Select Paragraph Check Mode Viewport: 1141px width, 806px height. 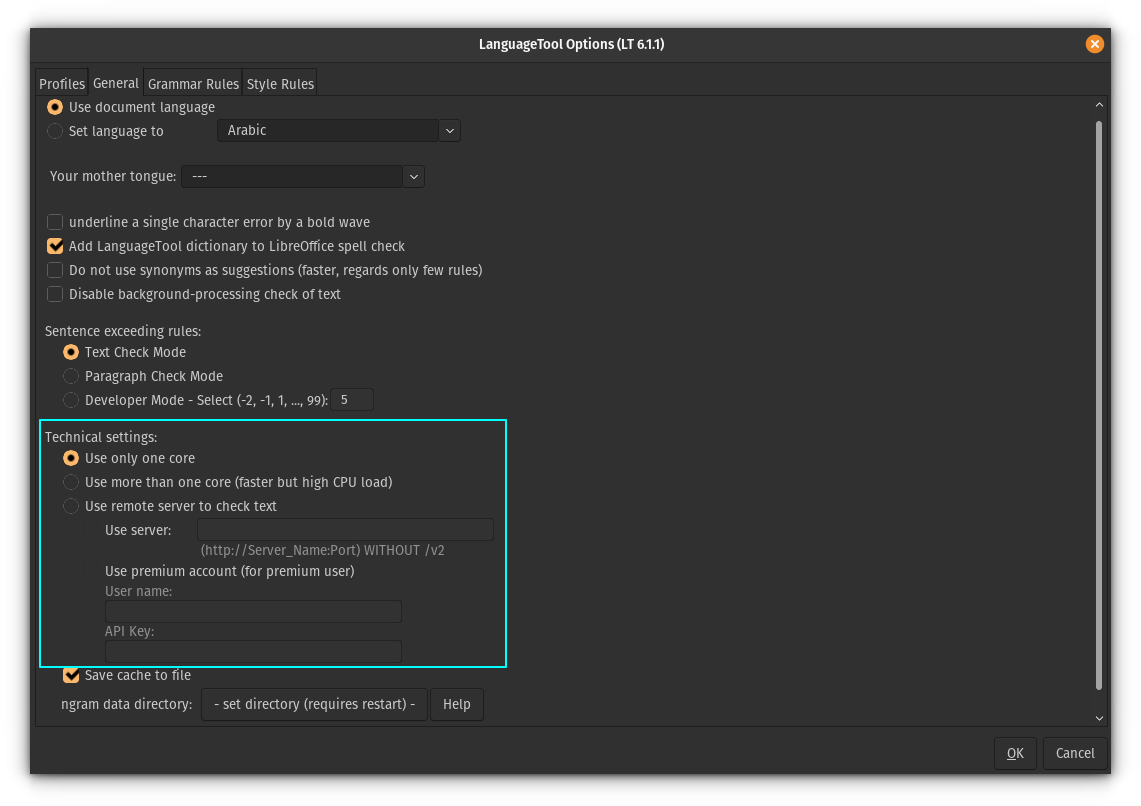tap(71, 376)
